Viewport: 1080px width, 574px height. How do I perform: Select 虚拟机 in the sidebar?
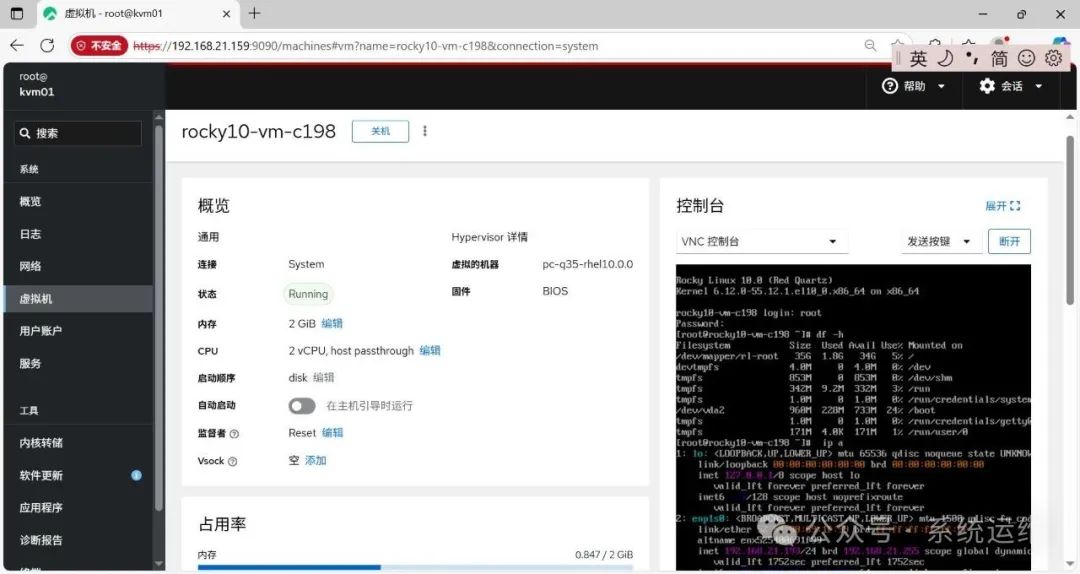79,298
